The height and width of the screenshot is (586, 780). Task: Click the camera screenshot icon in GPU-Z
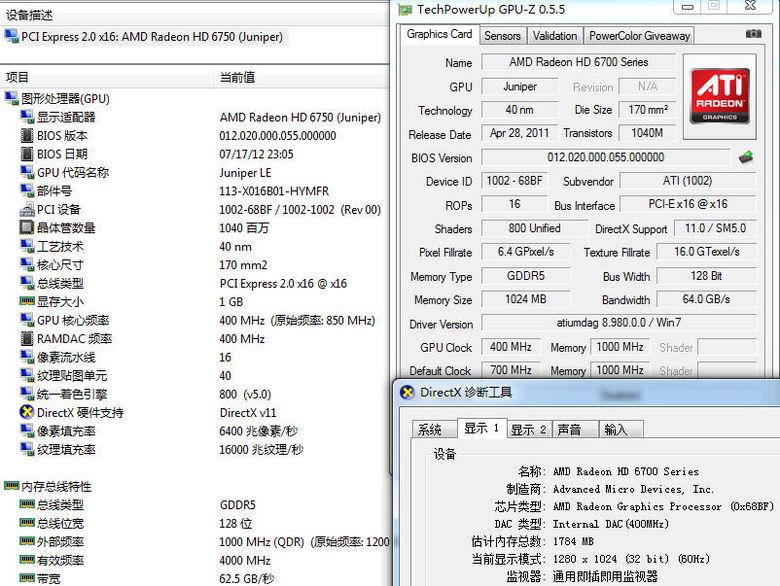753,34
